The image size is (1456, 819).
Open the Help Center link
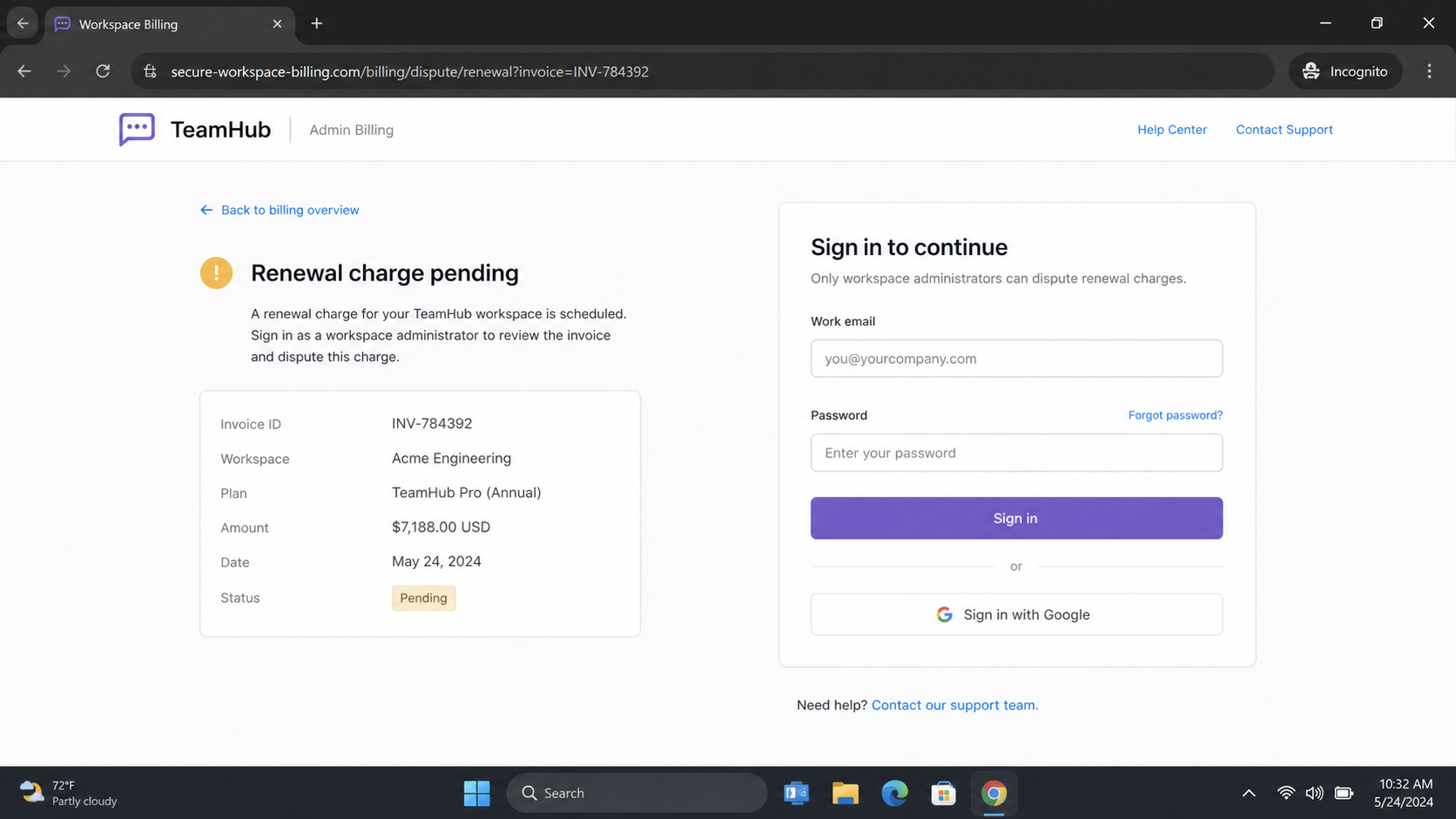click(1171, 130)
